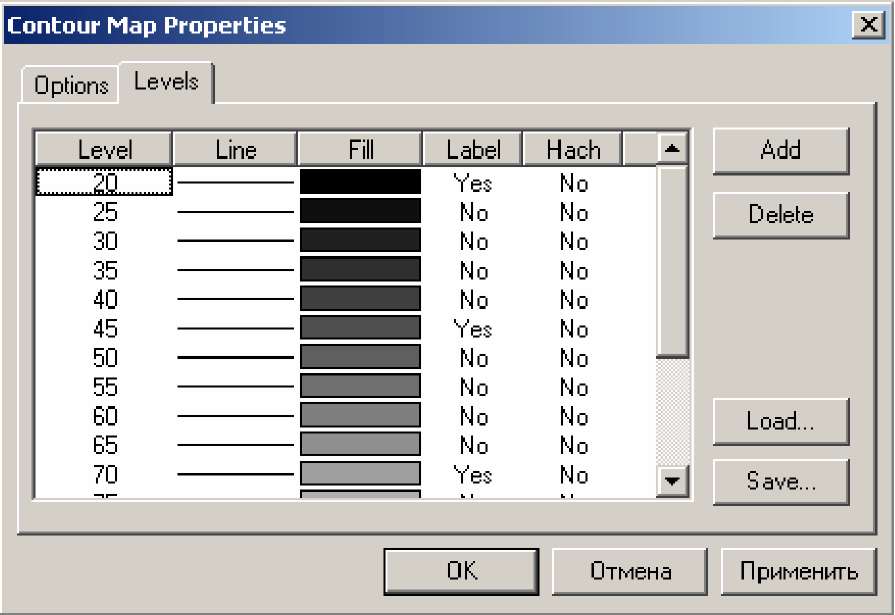This screenshot has height=615, width=895.
Task: Open the Line column header options
Action: pyautogui.click(x=235, y=150)
